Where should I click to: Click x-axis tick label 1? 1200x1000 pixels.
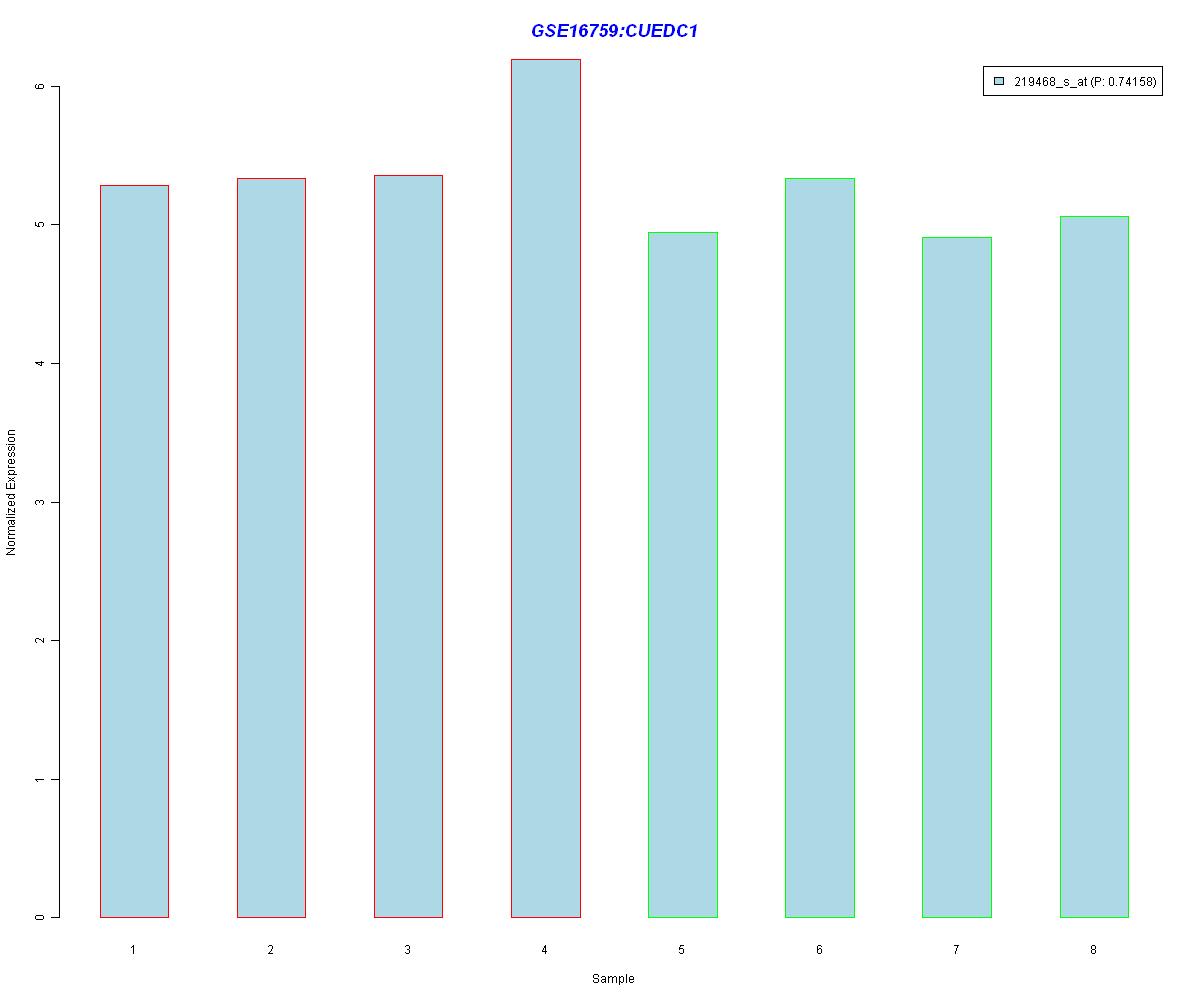tap(133, 949)
